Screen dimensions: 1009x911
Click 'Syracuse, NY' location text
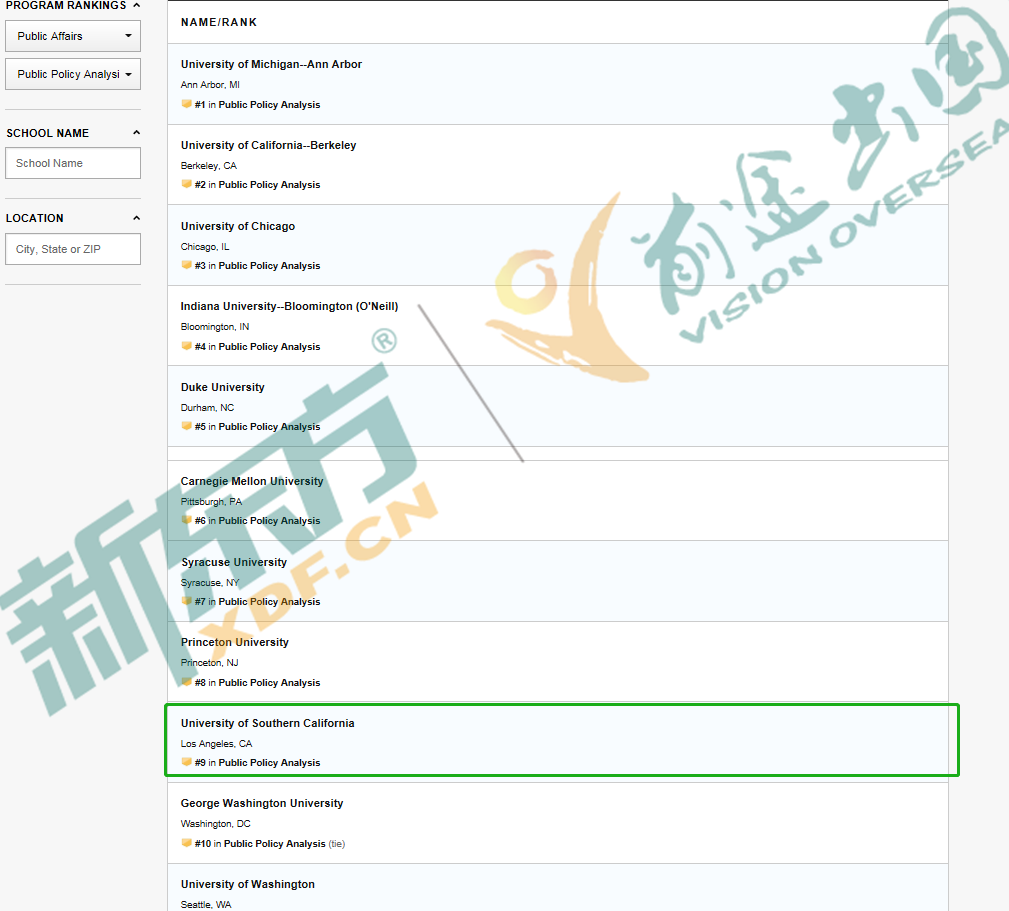[210, 583]
